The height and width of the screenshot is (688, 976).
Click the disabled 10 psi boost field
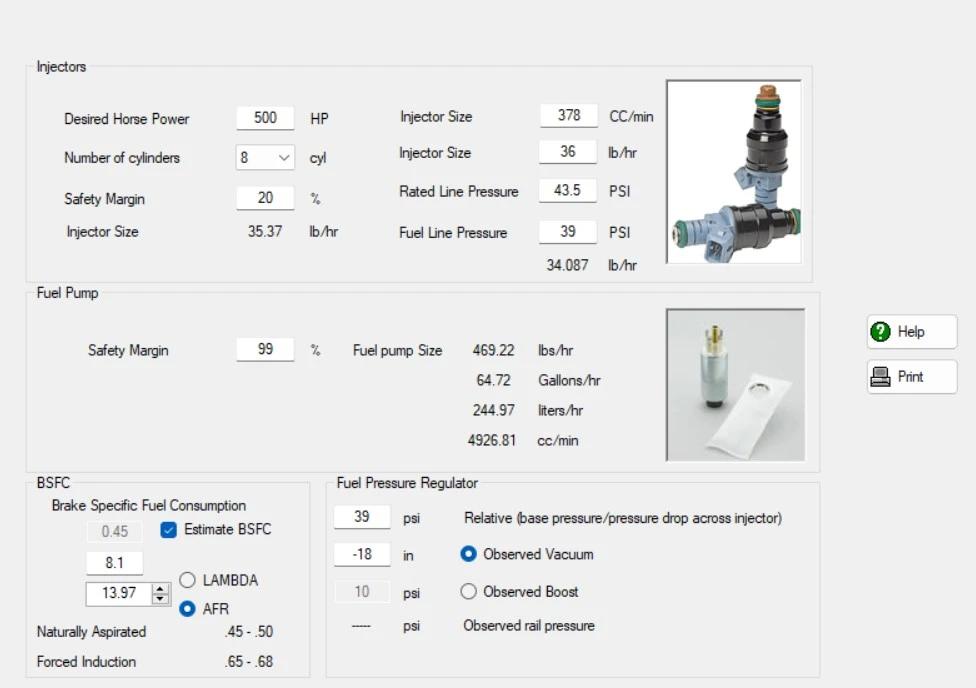pyautogui.click(x=362, y=591)
